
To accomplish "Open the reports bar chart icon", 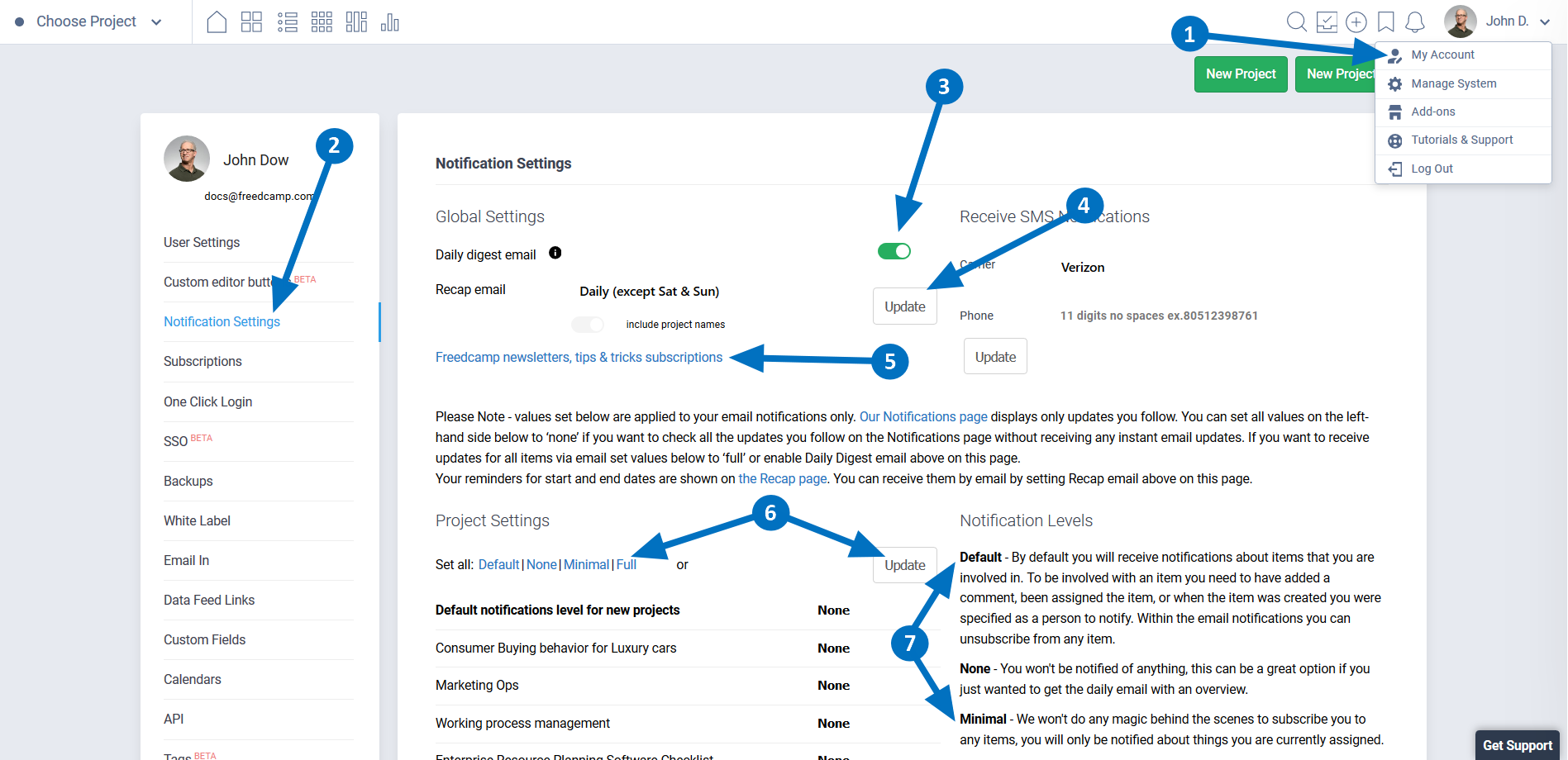I will pyautogui.click(x=390, y=22).
